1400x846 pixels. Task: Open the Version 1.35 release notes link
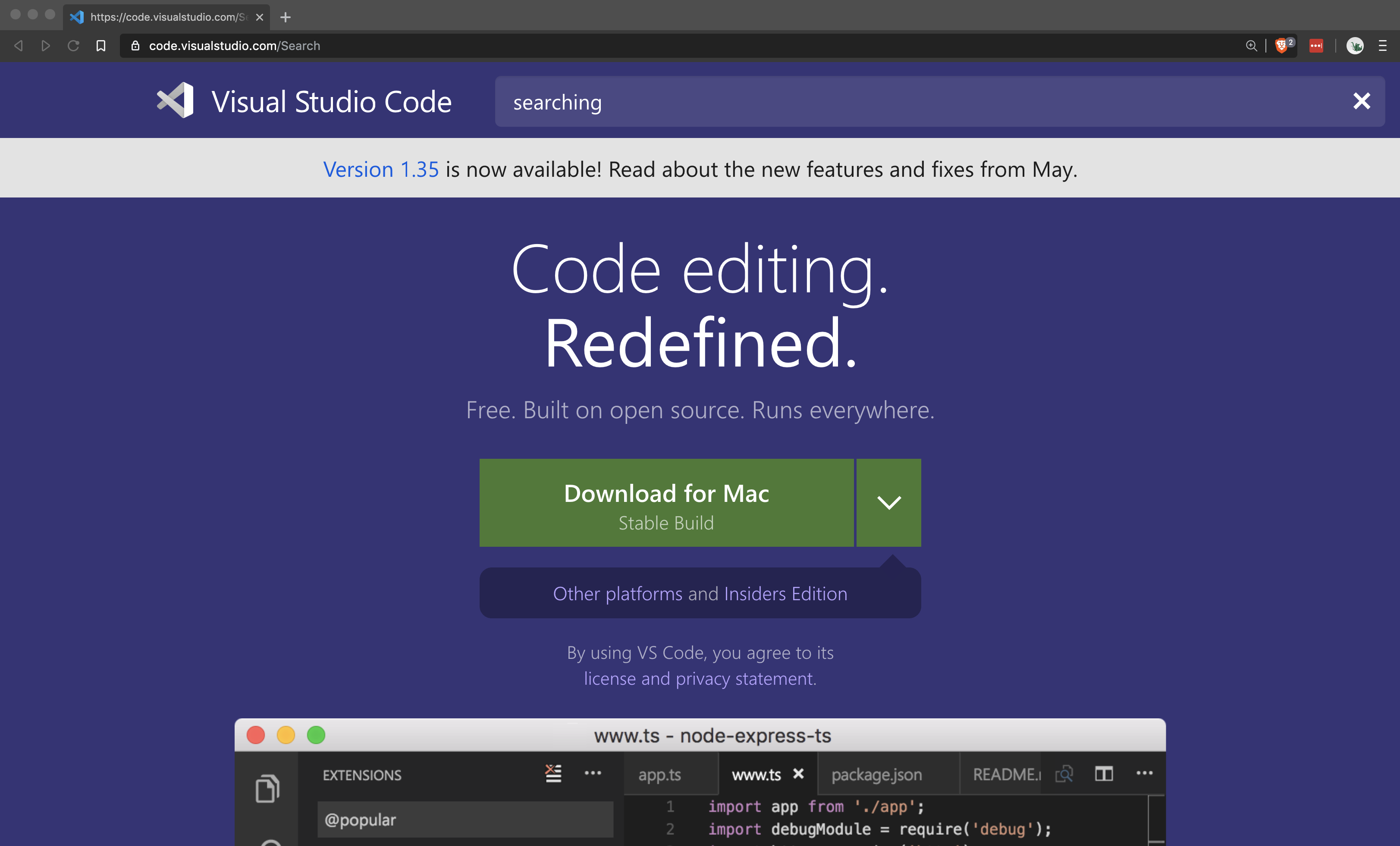tap(381, 169)
